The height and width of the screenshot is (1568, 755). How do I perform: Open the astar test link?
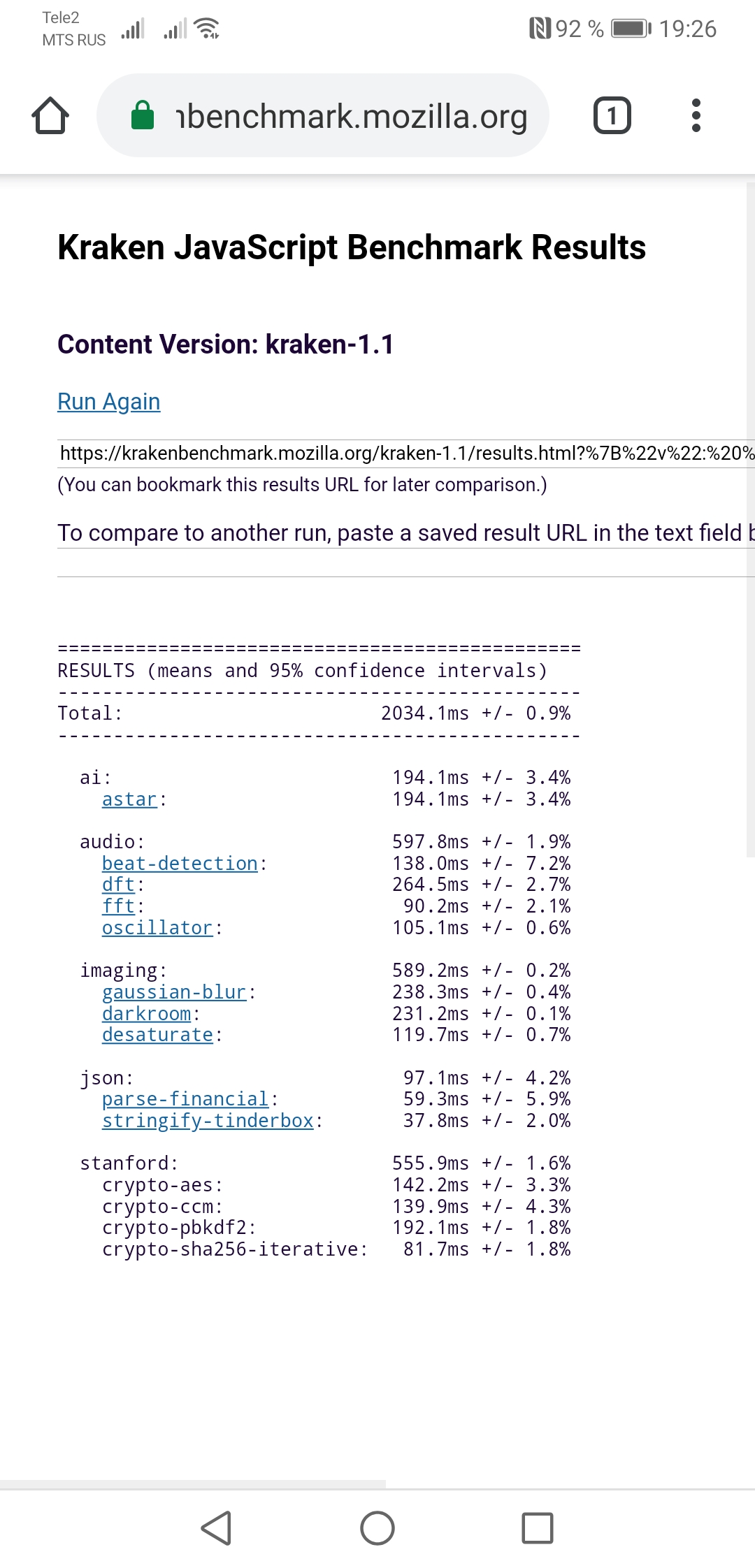pos(129,799)
